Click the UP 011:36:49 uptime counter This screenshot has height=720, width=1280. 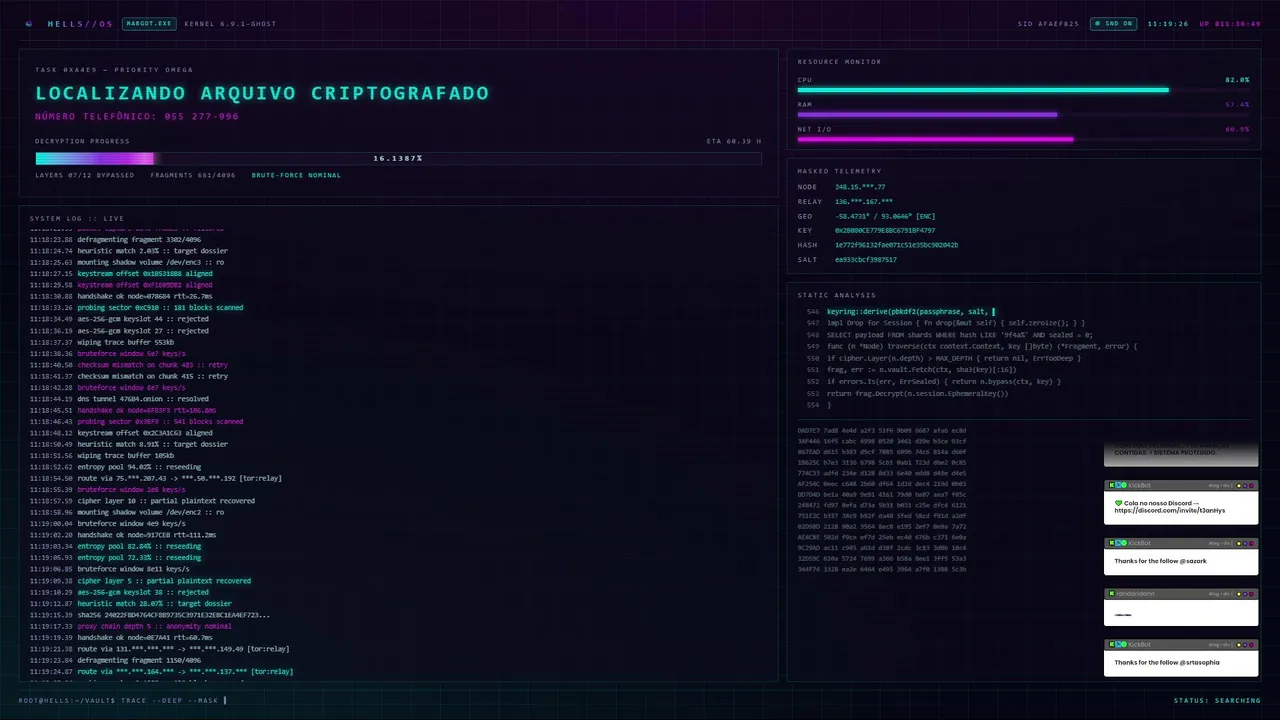[1230, 23]
